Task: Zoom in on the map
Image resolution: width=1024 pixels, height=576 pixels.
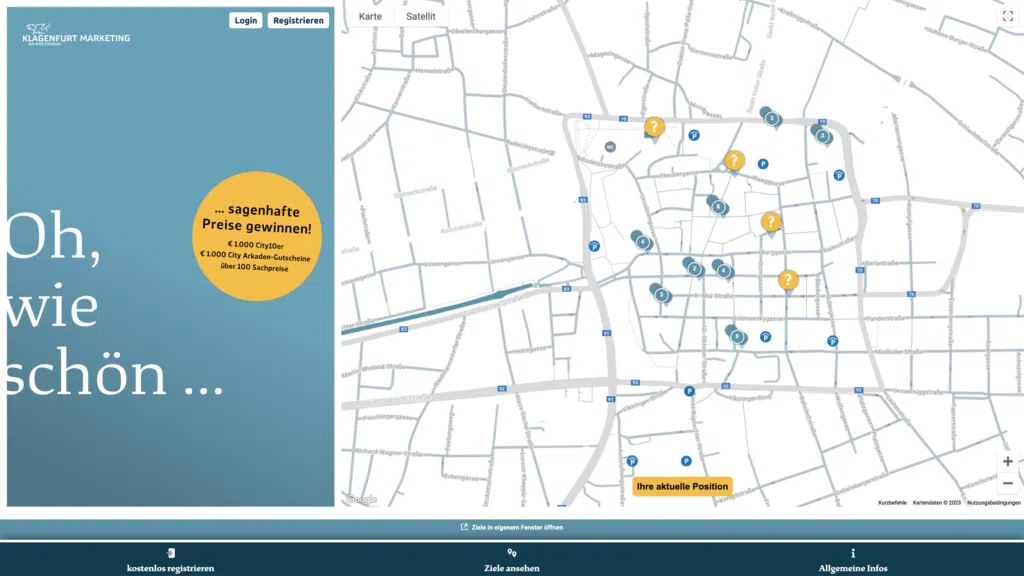Action: click(x=1007, y=461)
